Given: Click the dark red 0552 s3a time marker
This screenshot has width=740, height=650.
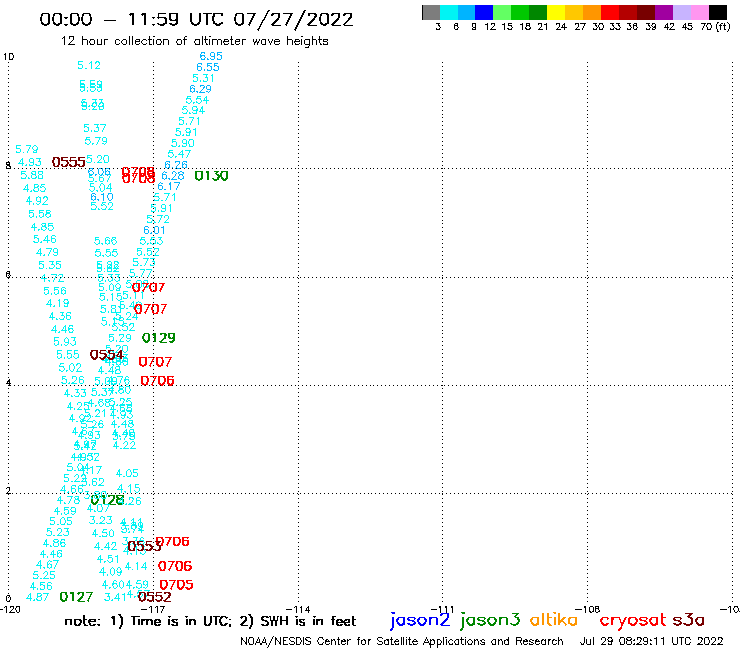Looking at the screenshot, I should 155,597.
